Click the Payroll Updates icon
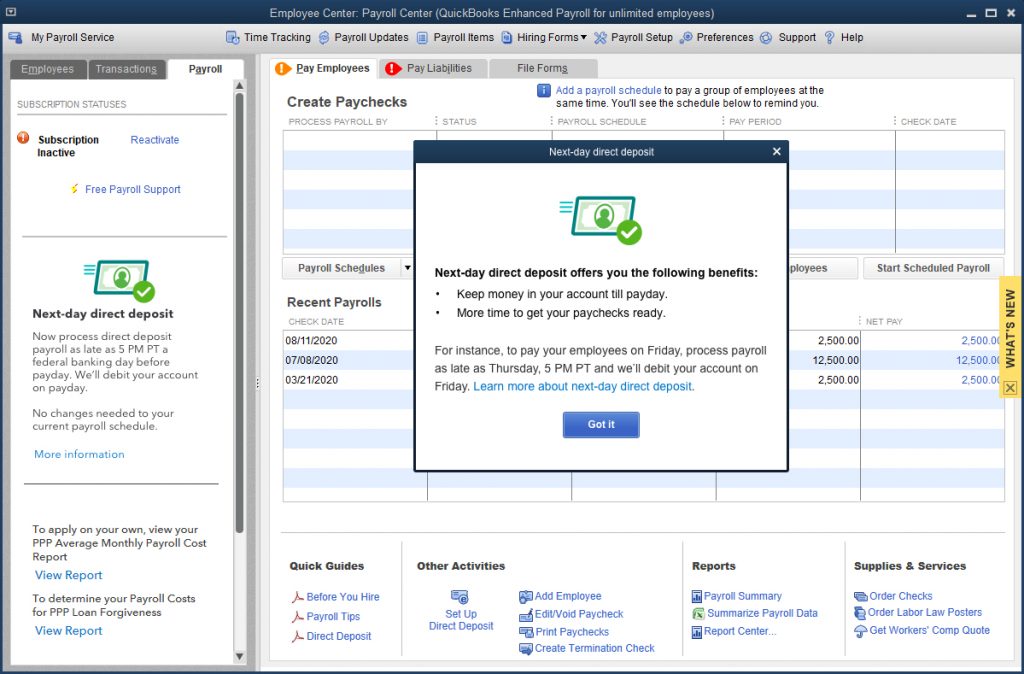 pyautogui.click(x=324, y=38)
